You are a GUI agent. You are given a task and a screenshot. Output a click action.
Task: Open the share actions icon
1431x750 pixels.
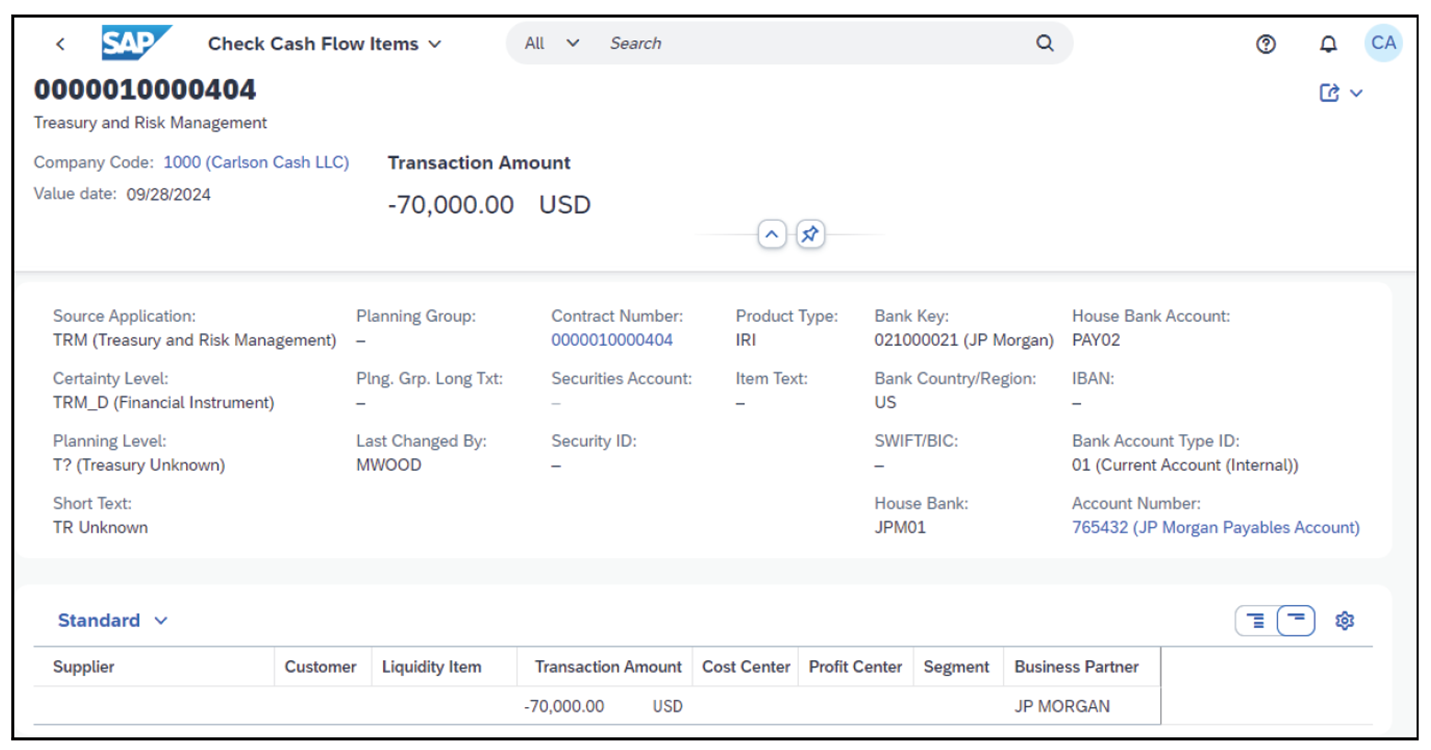coord(1329,92)
